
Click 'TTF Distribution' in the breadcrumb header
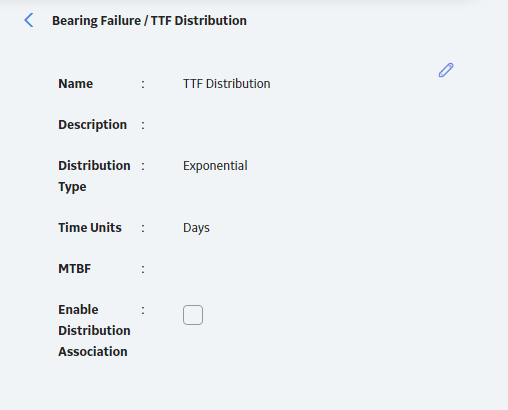click(199, 21)
